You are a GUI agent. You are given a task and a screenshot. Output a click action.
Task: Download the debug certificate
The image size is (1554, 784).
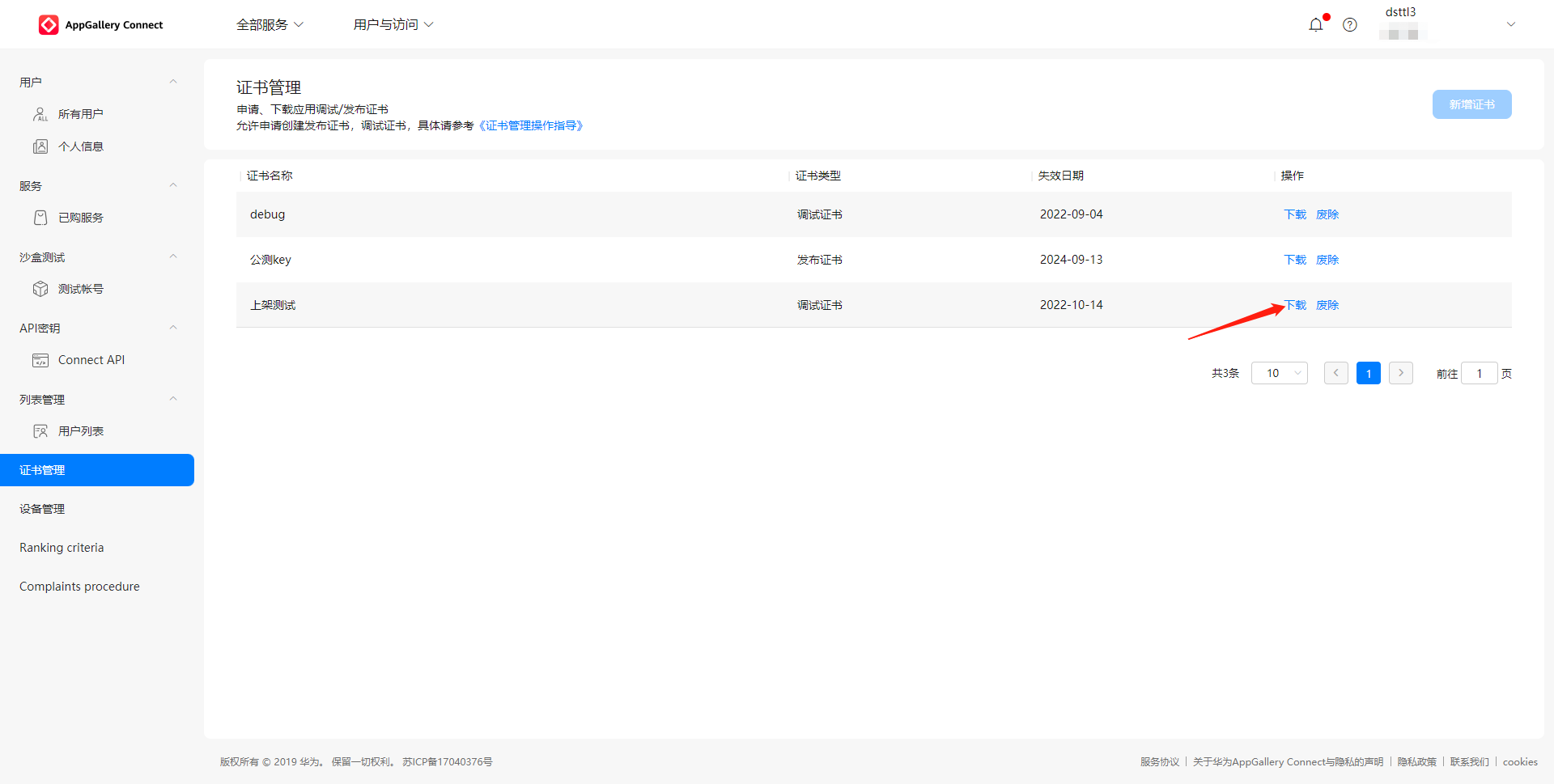(1295, 214)
